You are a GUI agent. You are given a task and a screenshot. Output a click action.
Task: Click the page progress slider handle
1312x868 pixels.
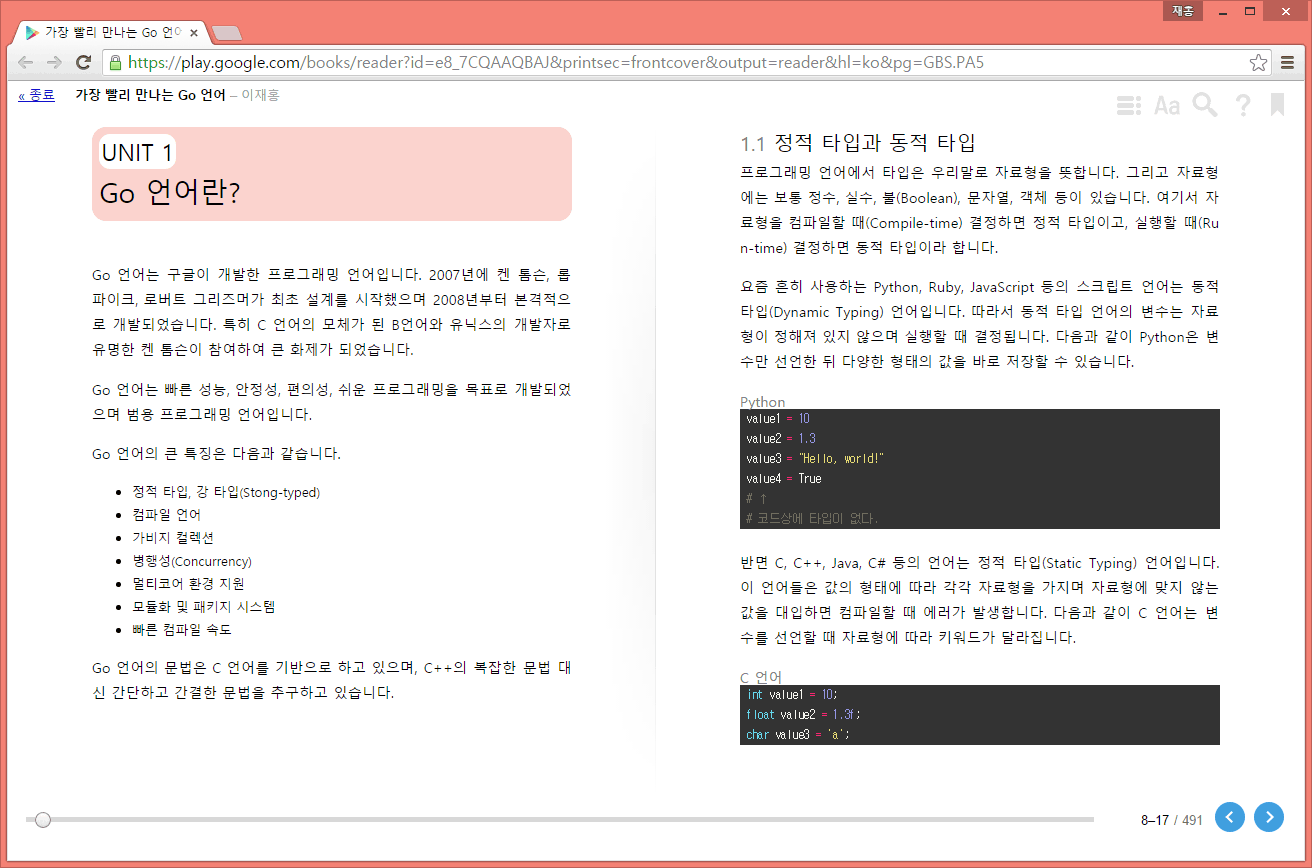pos(43,820)
